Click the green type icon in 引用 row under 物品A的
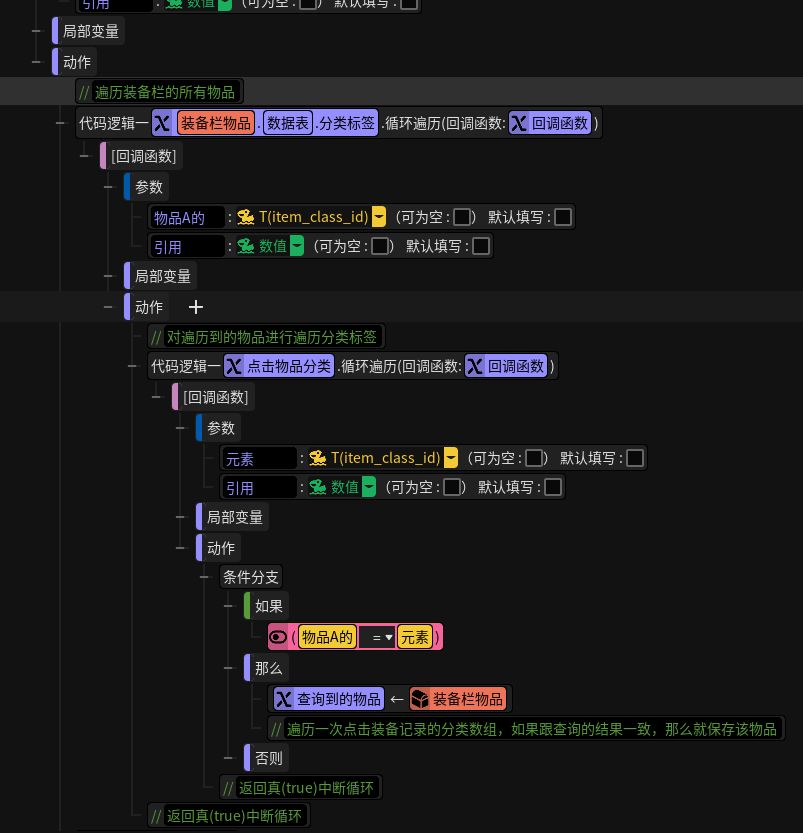 coord(245,246)
